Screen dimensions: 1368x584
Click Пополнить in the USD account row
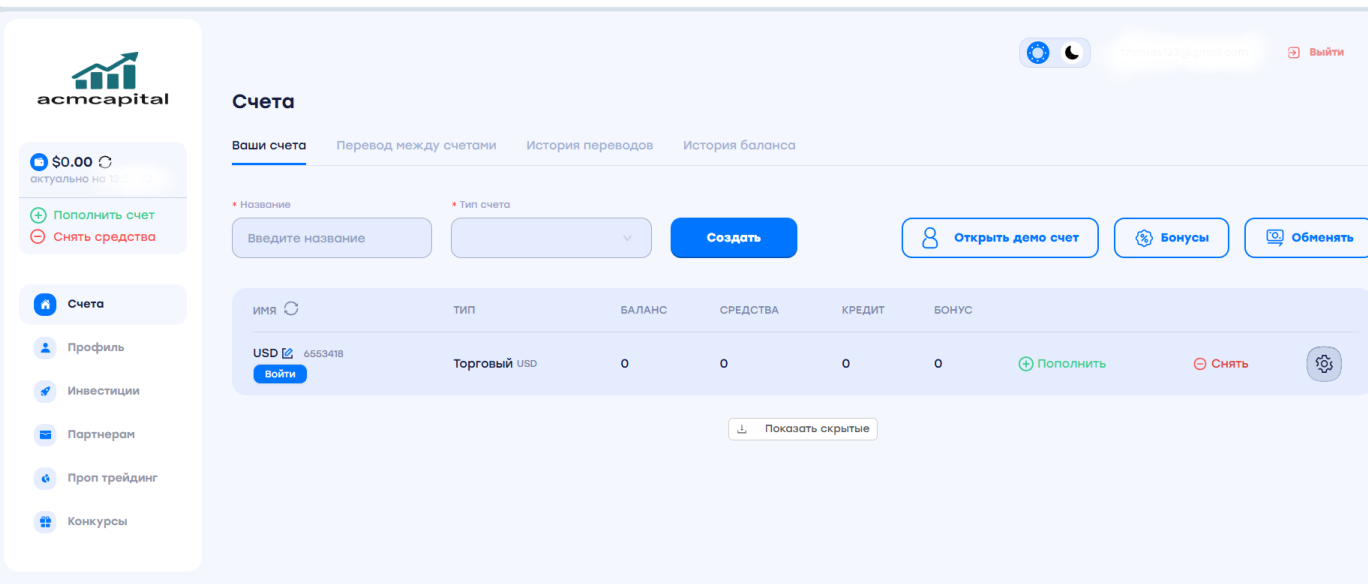pos(1062,364)
